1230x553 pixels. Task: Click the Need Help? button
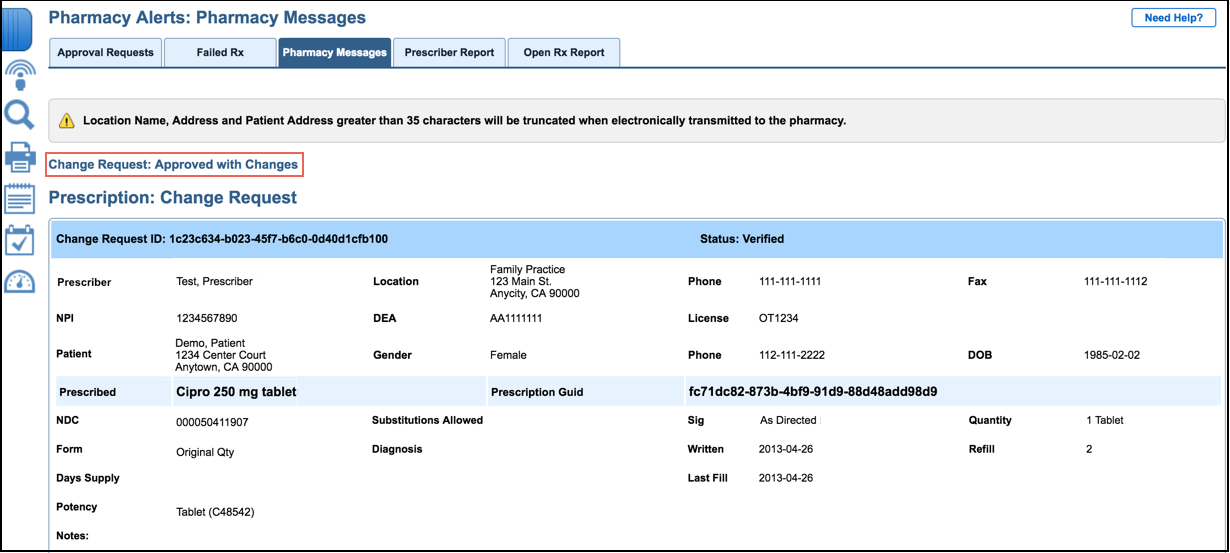click(x=1173, y=18)
